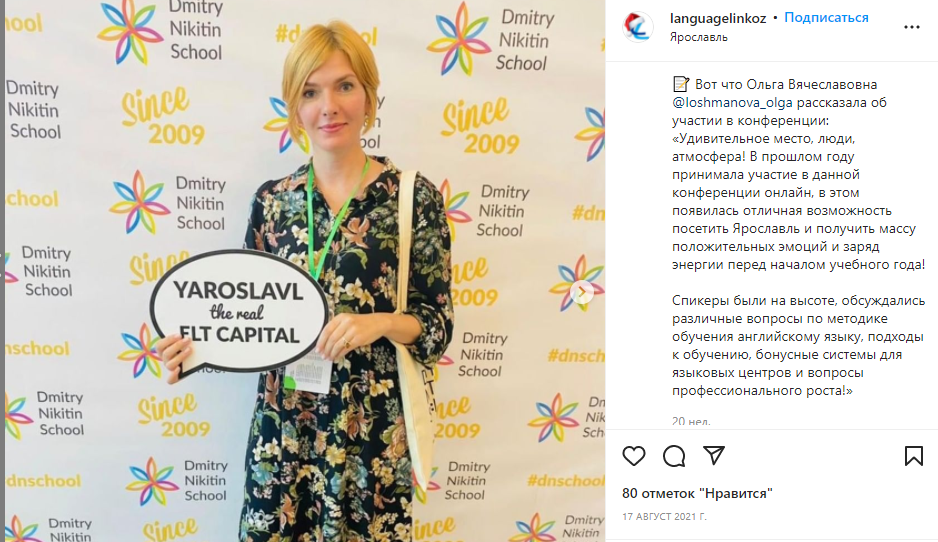Click the YAROSLAVL speech bubble sign in the photo

click(x=239, y=313)
